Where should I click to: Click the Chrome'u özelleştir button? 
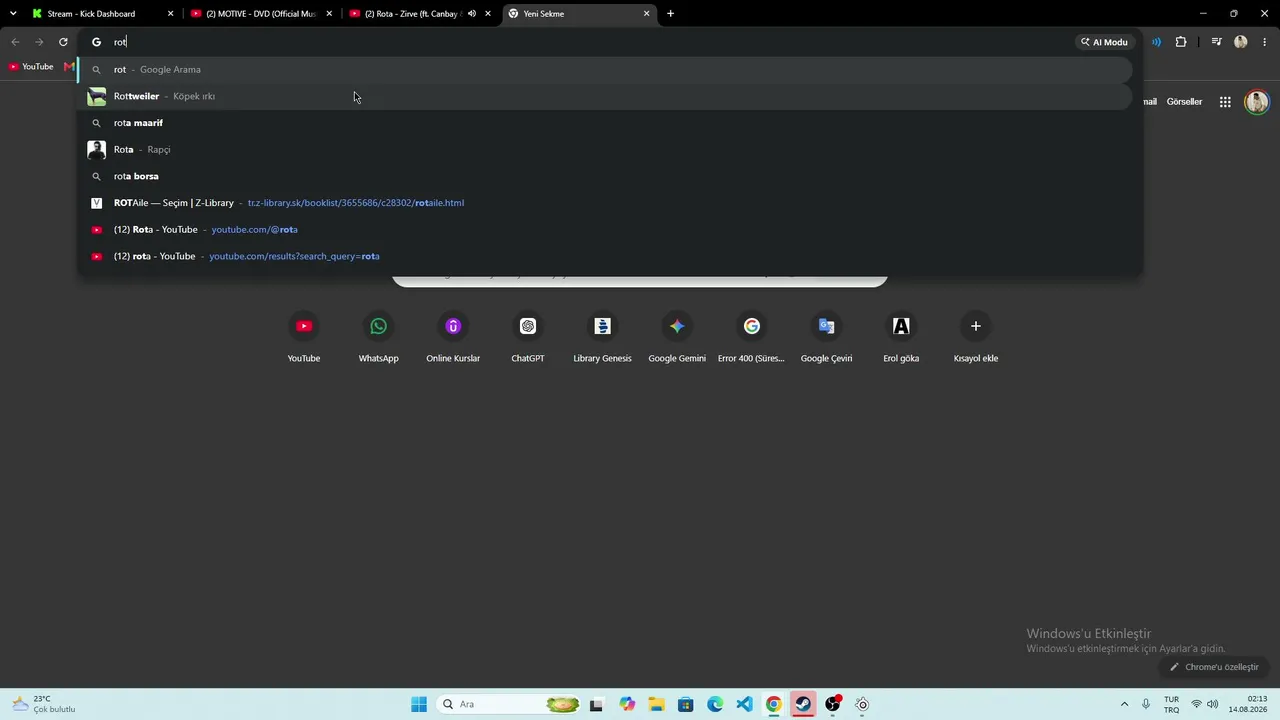[x=1214, y=667]
